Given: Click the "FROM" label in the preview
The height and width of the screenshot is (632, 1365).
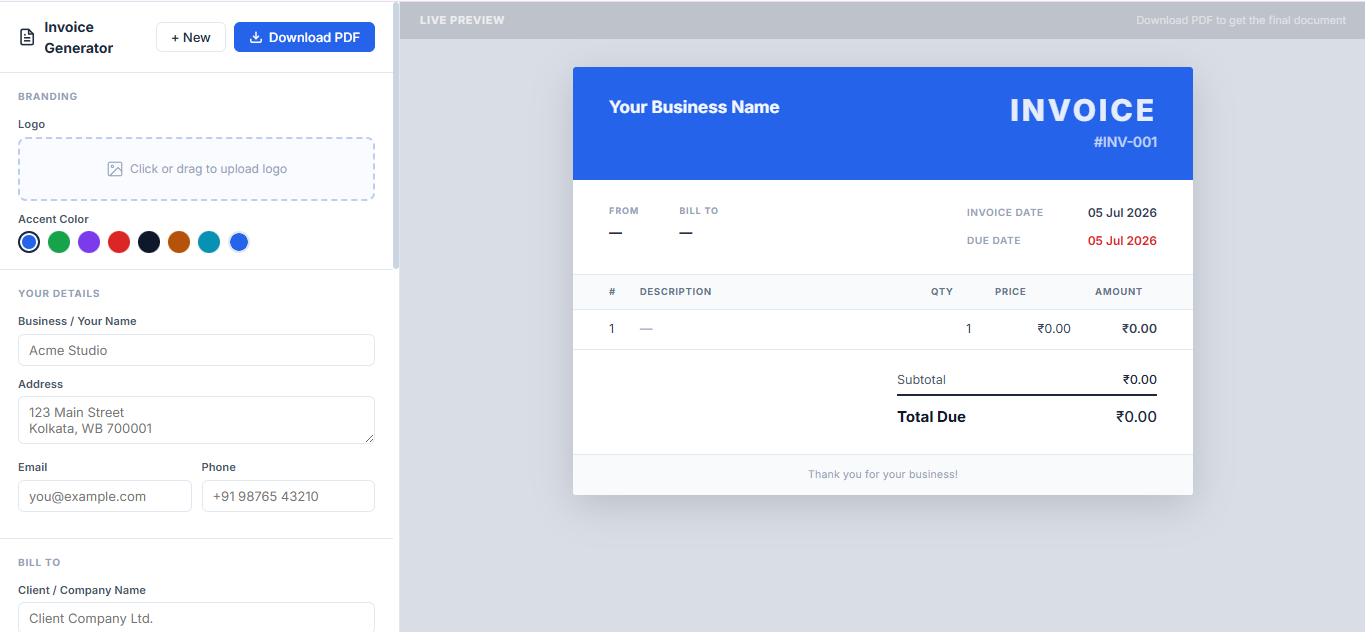Looking at the screenshot, I should point(624,211).
